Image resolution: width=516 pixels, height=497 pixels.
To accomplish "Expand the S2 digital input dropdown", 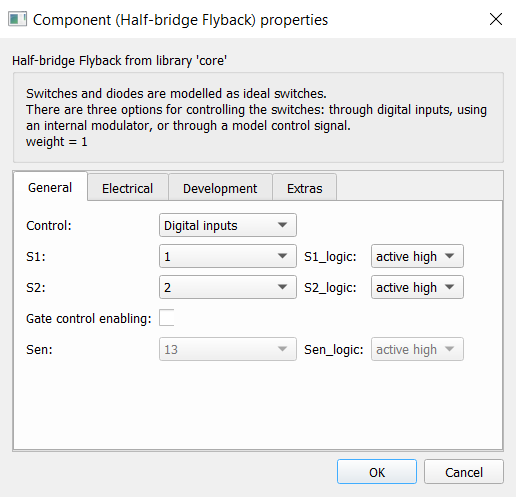I will coord(228,287).
